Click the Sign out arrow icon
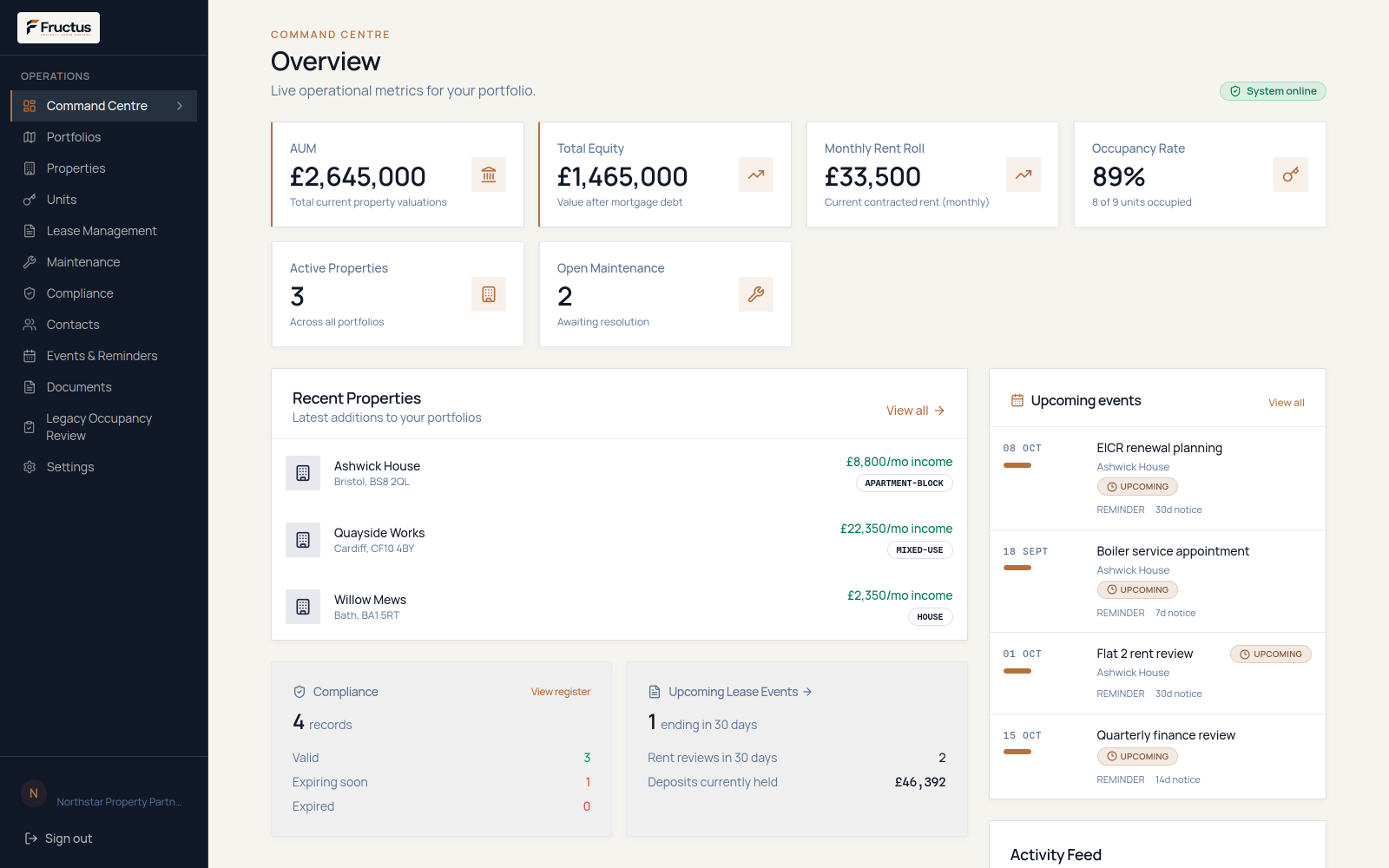 31,838
